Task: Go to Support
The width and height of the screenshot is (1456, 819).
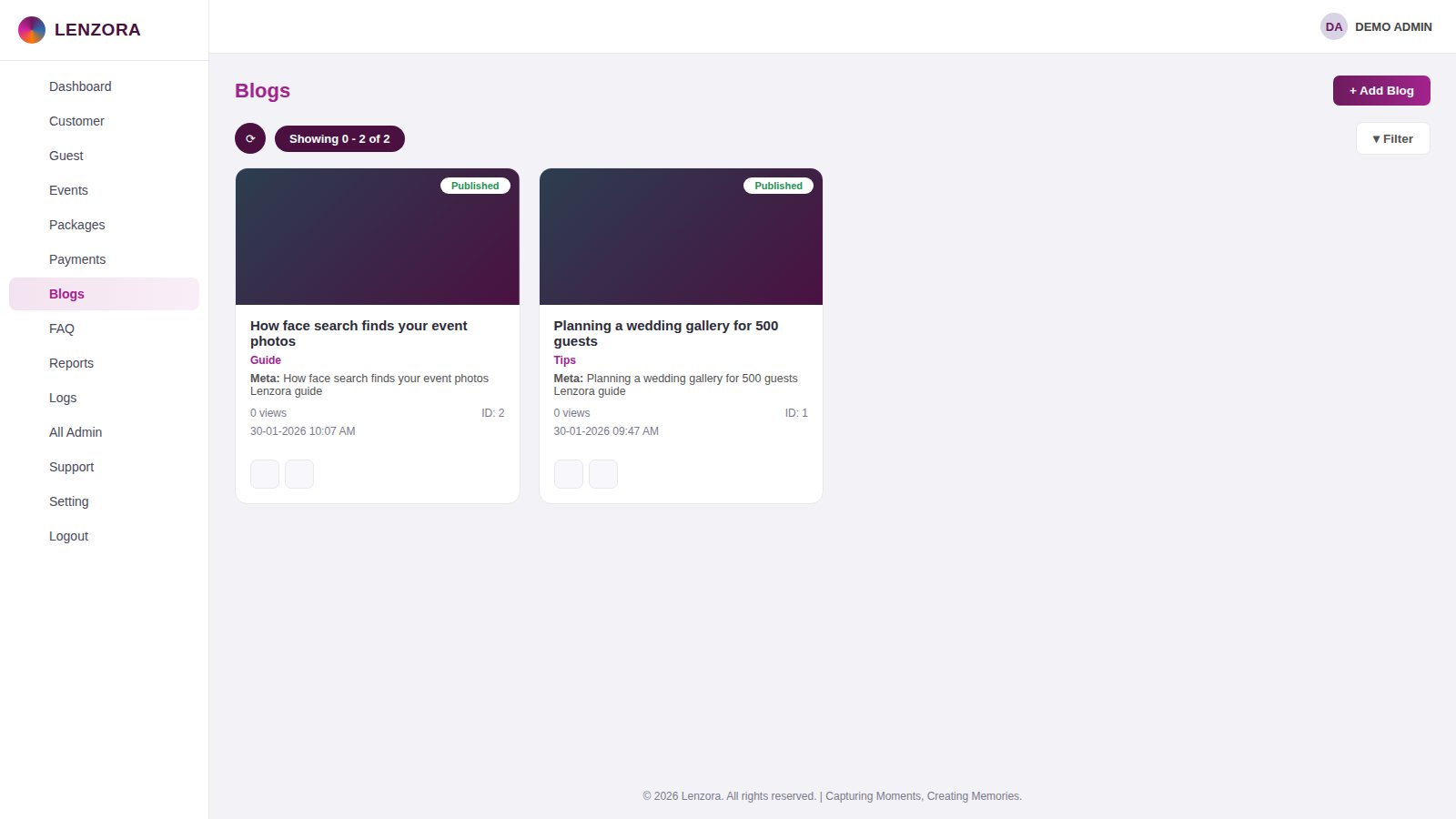Action: pyautogui.click(x=104, y=467)
